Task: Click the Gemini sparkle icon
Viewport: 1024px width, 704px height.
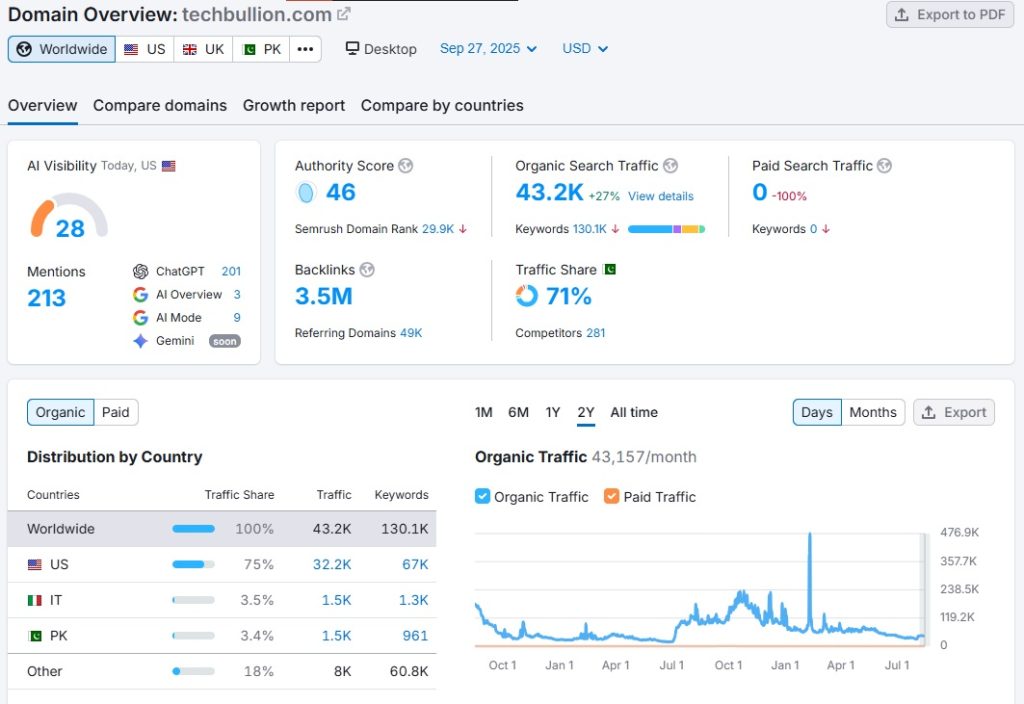Action: [140, 341]
